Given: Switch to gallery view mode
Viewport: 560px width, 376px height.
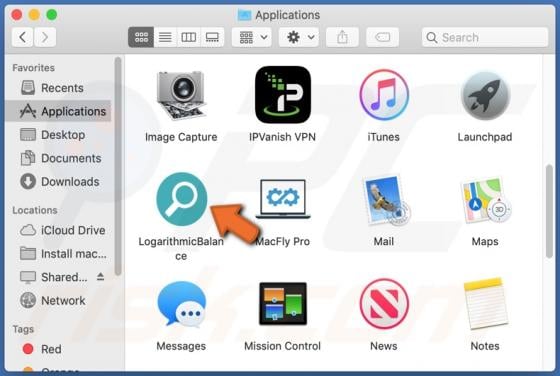Looking at the screenshot, I should tap(212, 37).
